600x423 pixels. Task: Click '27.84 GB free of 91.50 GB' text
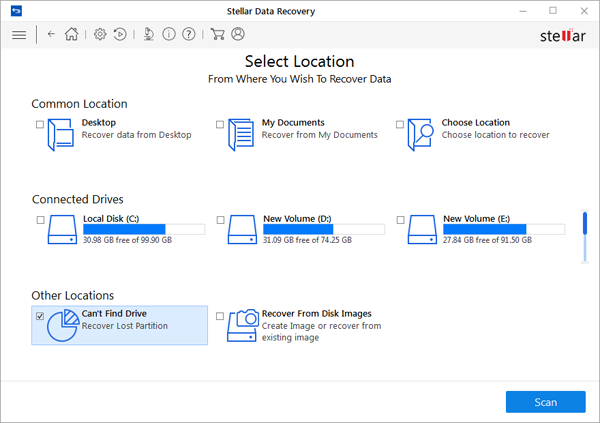[x=488, y=240]
